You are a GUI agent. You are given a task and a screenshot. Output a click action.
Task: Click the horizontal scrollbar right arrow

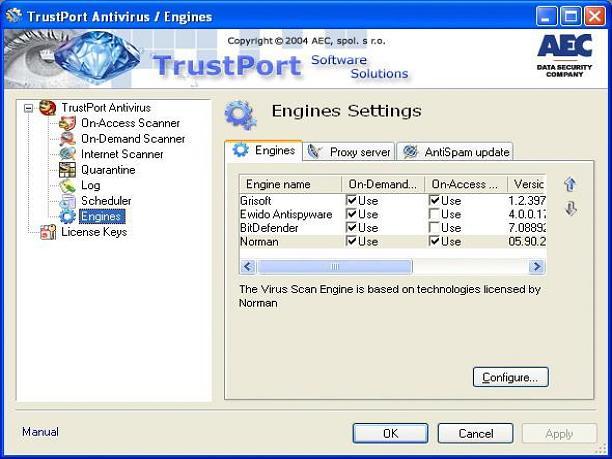tap(536, 267)
